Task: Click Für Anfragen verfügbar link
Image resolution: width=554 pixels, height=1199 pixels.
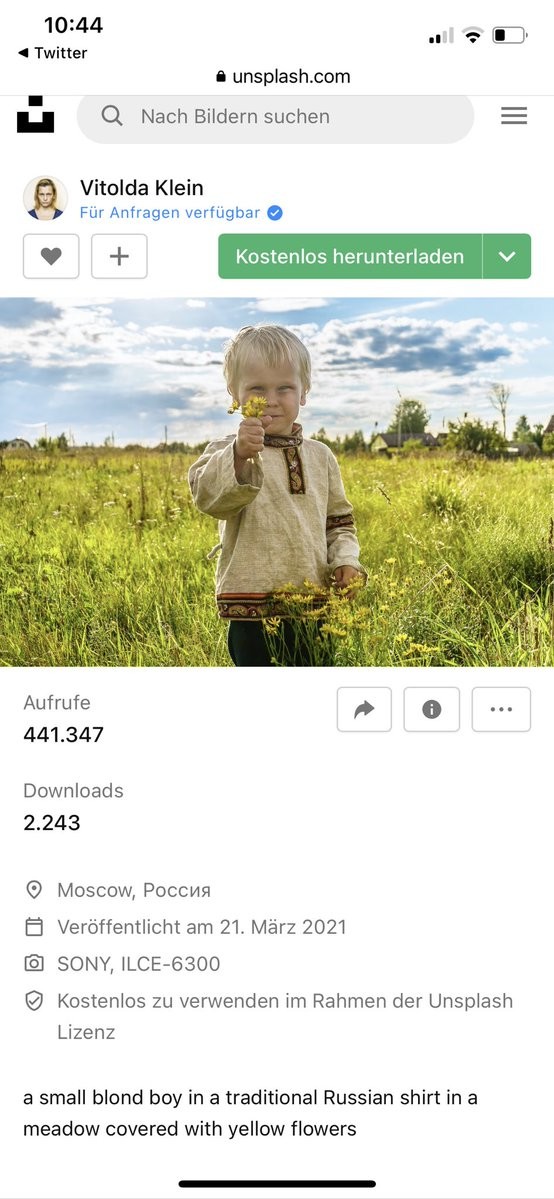Action: coord(170,213)
